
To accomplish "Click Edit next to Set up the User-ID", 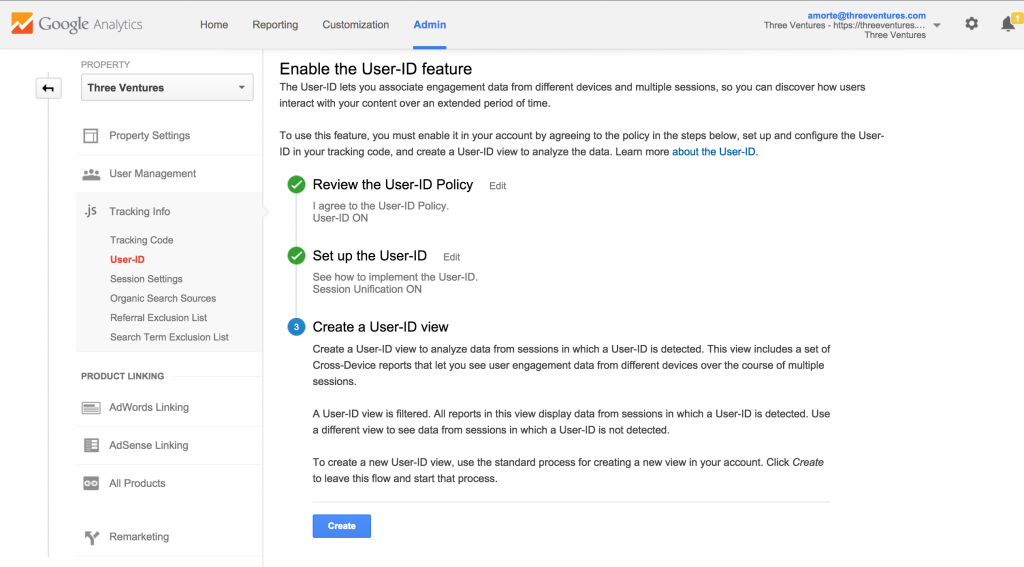I will click(x=451, y=257).
